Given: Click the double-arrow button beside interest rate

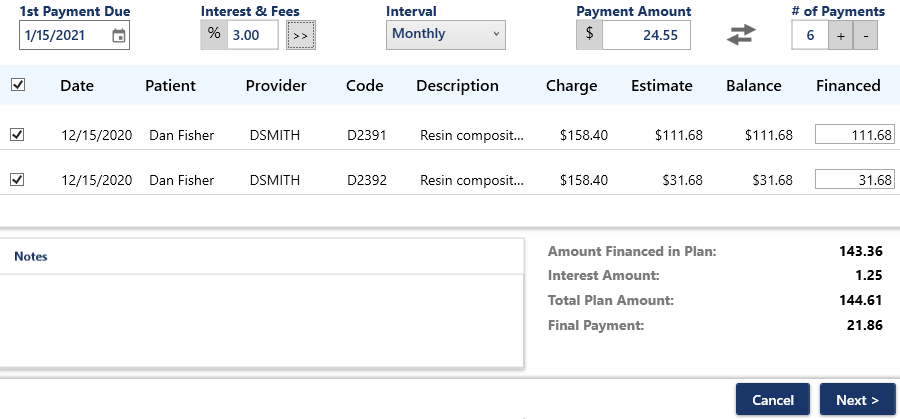Looking at the screenshot, I should (x=300, y=35).
